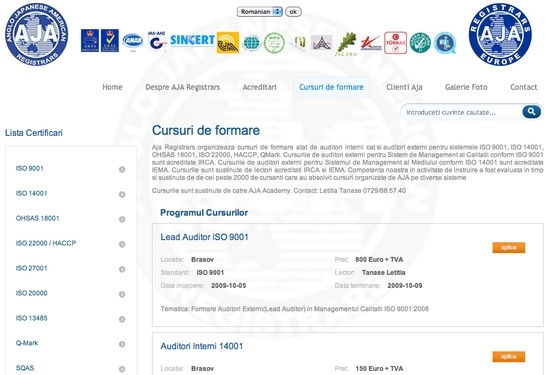550x375 pixels.
Task: Click aplica for Auditori Interni 14001
Action: point(509,357)
